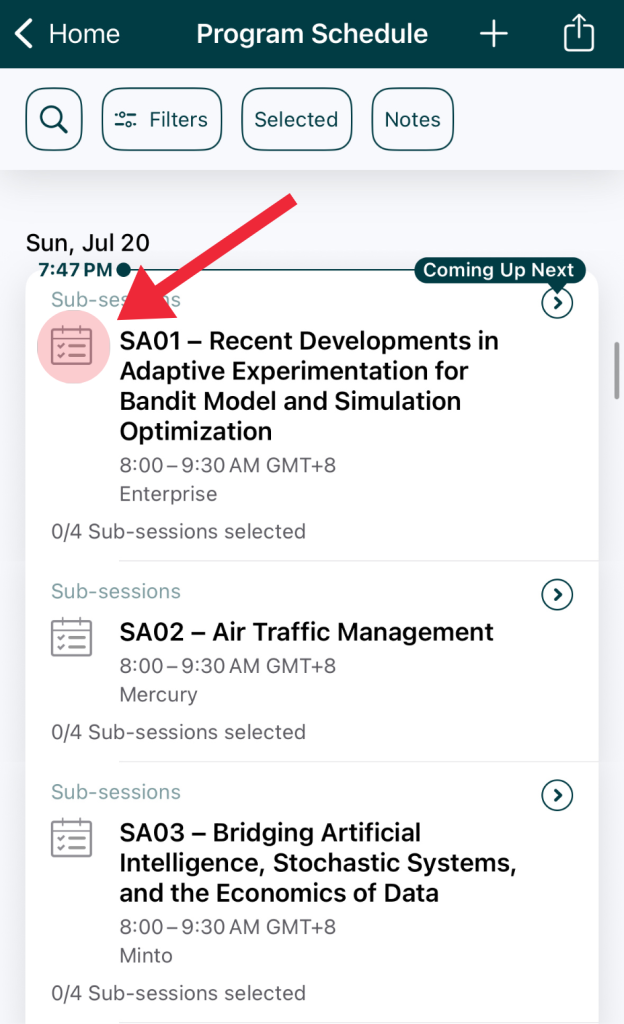
Task: Open the Filters options
Action: [162, 120]
